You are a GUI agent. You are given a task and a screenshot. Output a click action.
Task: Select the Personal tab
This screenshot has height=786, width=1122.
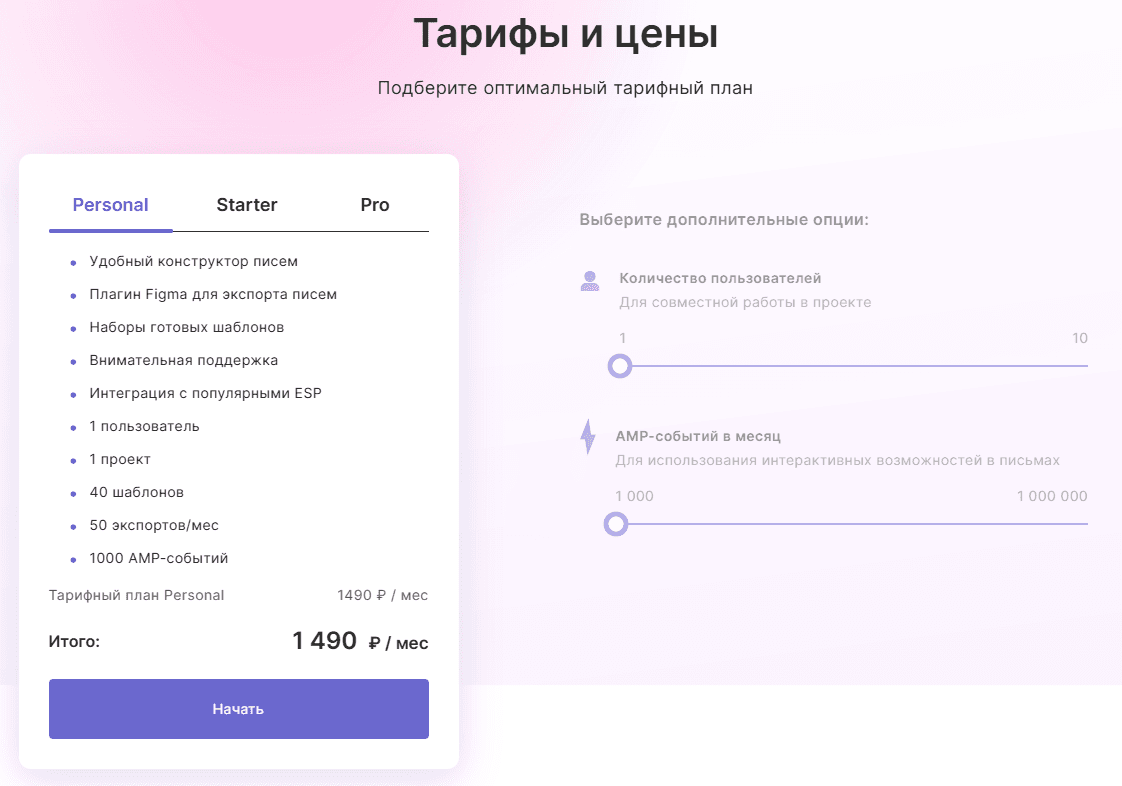tap(110, 205)
